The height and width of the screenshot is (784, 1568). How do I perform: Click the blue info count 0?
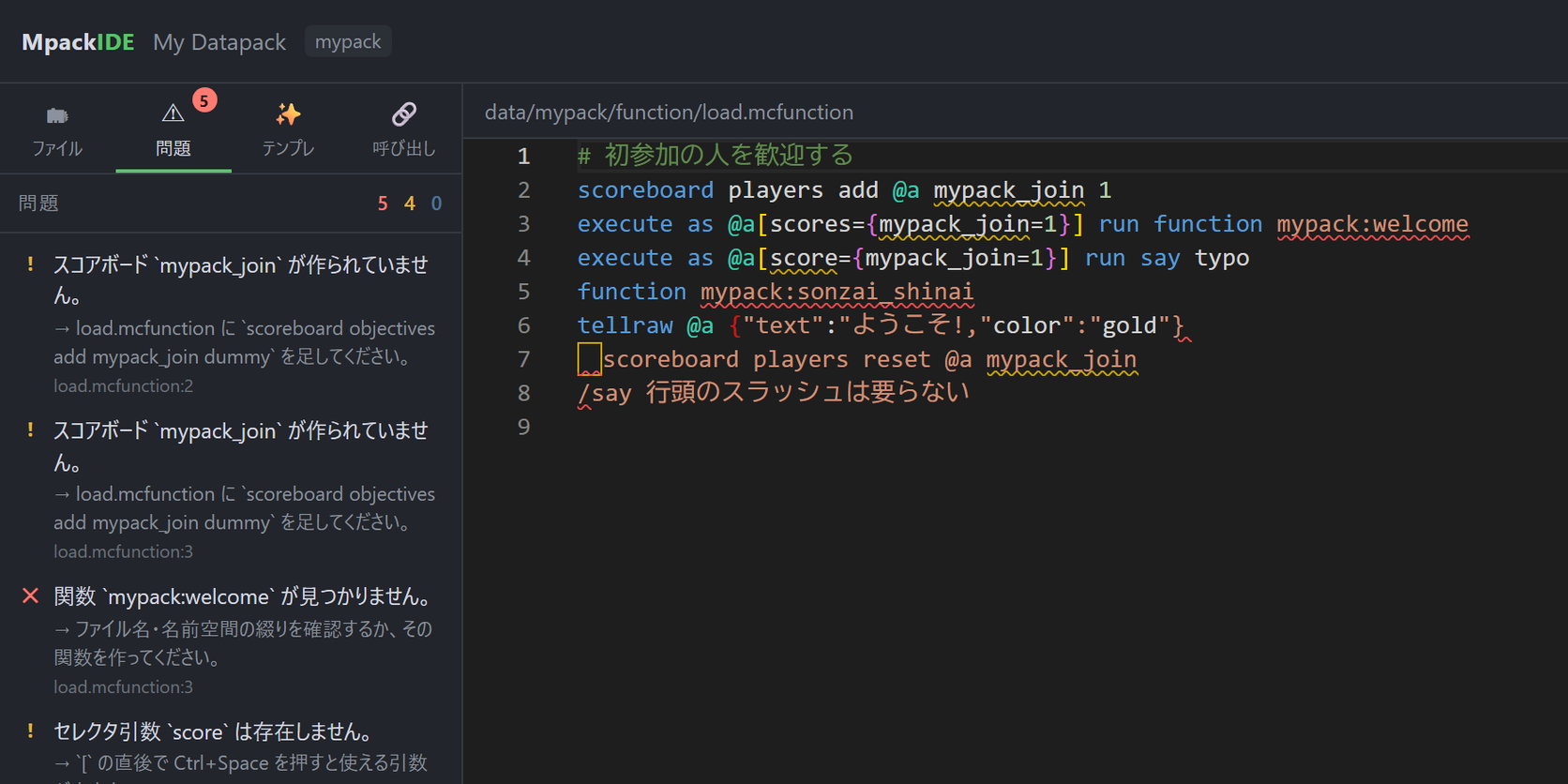click(x=436, y=204)
